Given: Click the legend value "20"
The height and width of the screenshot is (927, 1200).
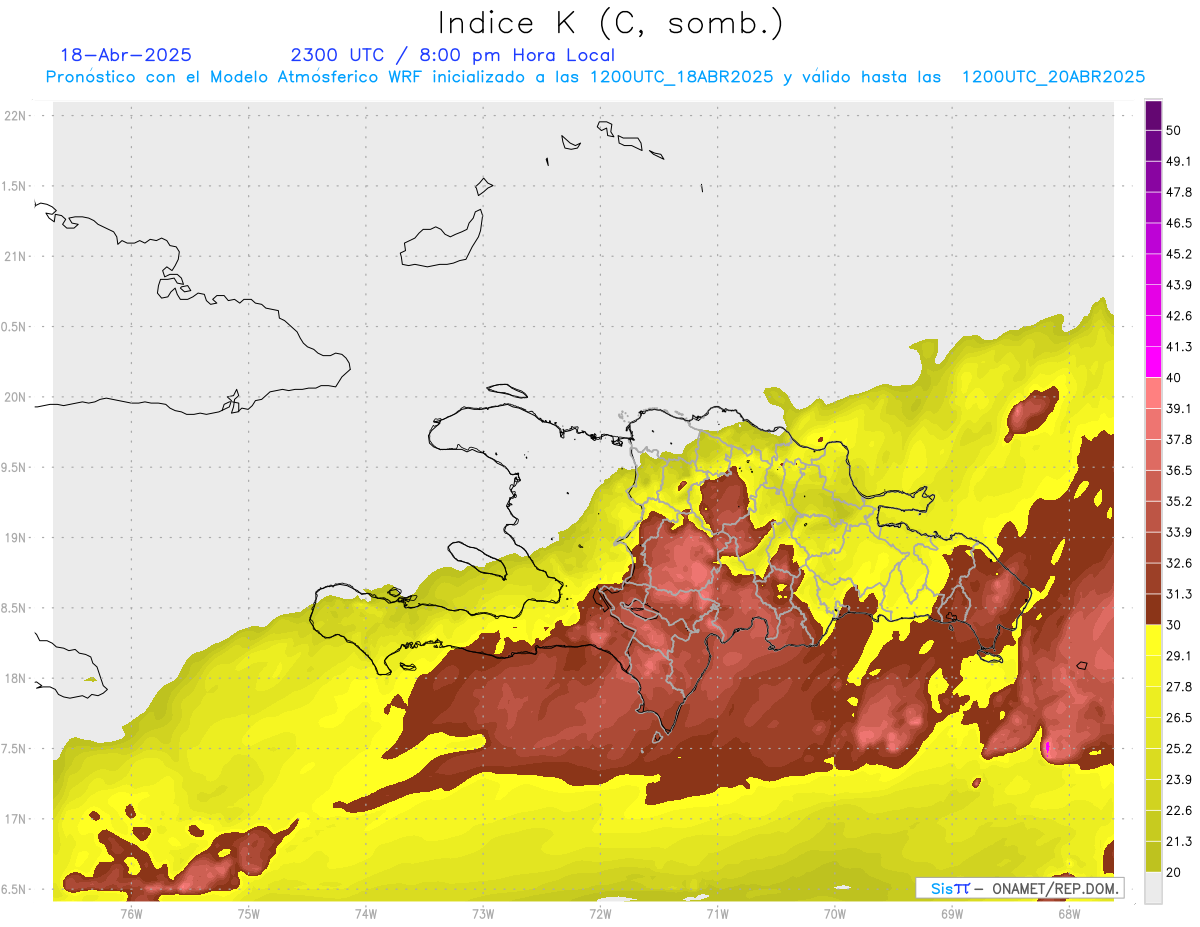Looking at the screenshot, I should [x=1173, y=872].
